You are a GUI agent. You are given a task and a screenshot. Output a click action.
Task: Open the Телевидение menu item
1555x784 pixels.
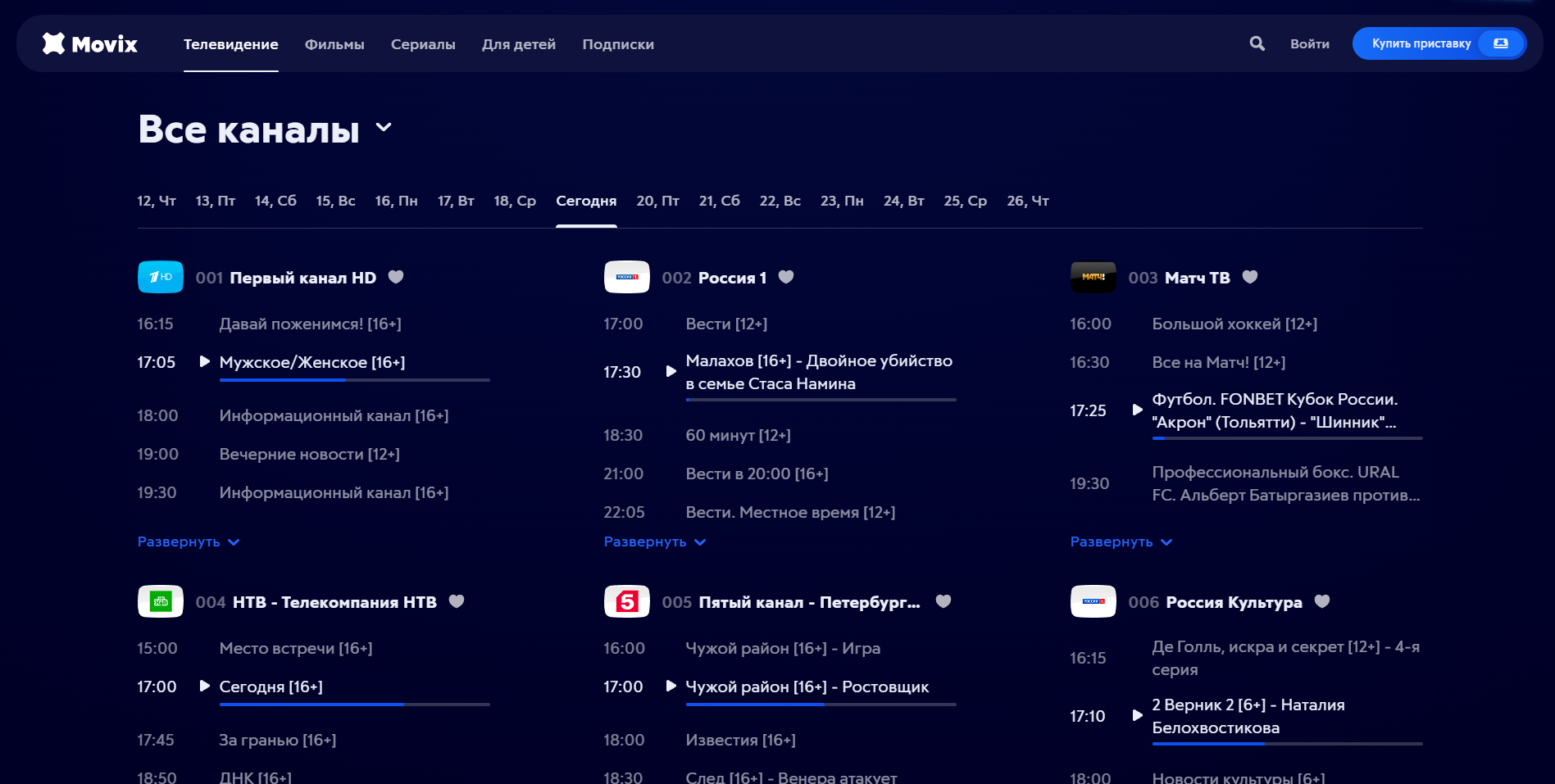(231, 44)
